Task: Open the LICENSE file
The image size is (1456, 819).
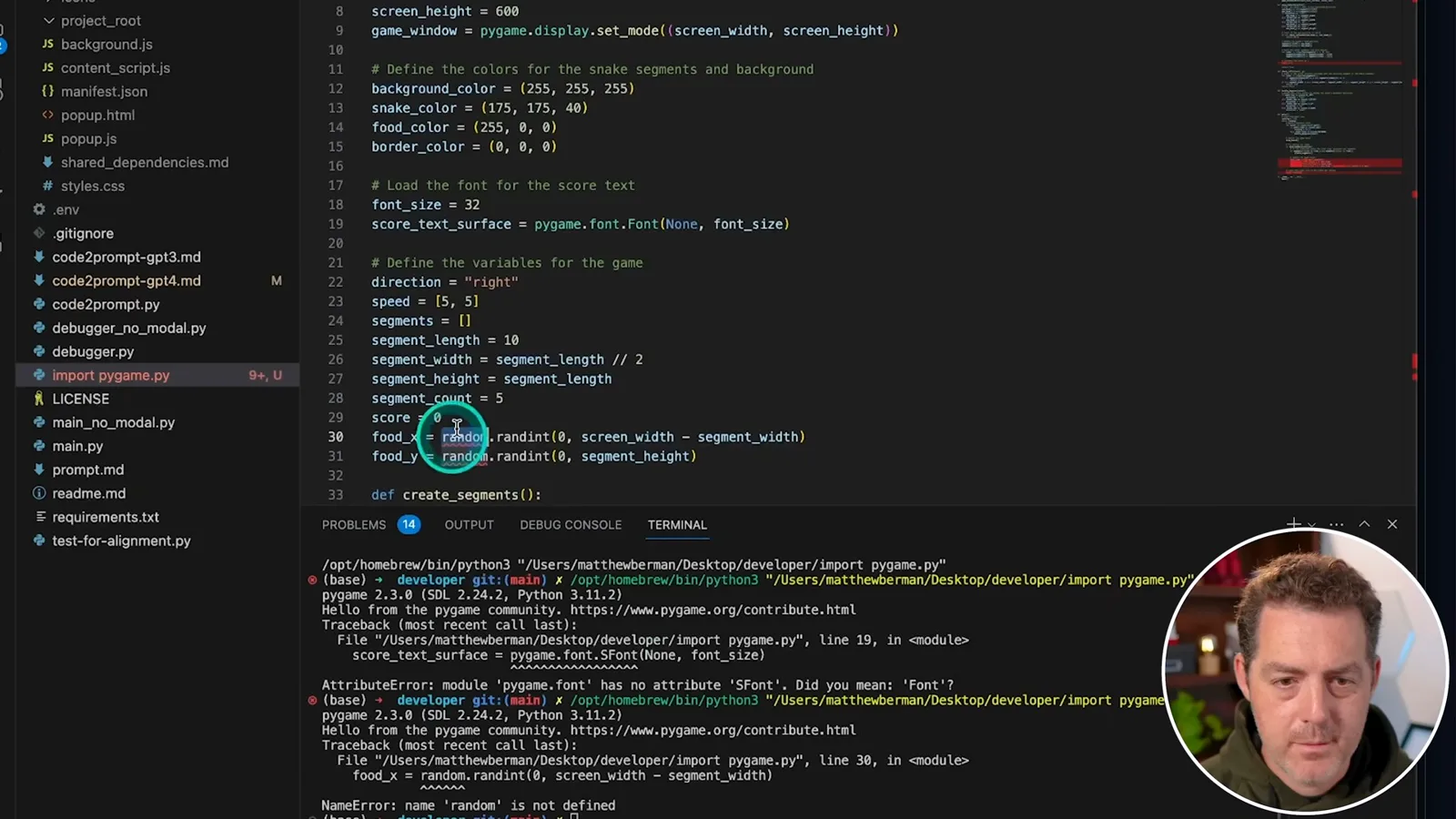Action: click(x=80, y=399)
